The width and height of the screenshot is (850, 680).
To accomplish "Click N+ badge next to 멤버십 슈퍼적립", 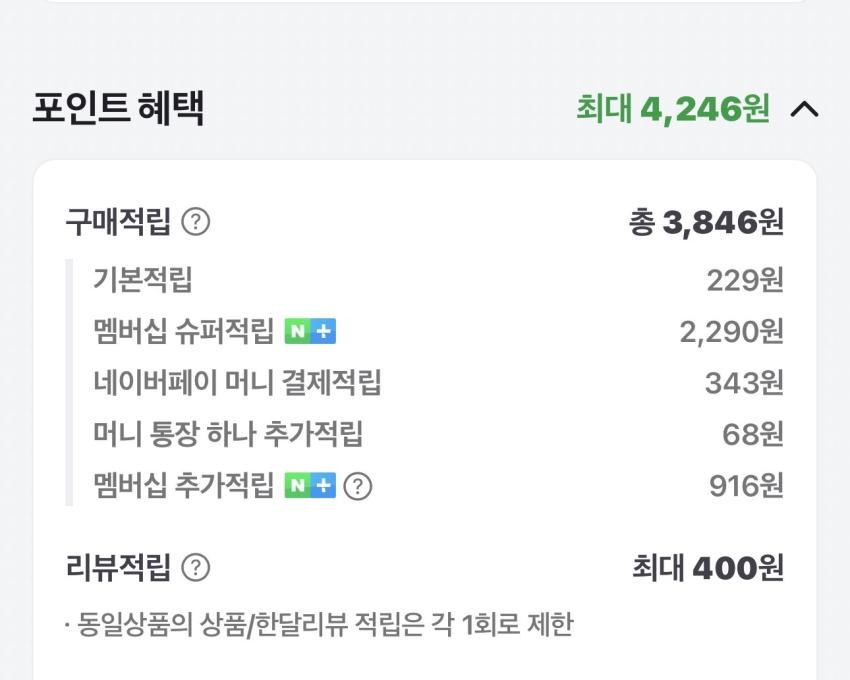I will (310, 331).
